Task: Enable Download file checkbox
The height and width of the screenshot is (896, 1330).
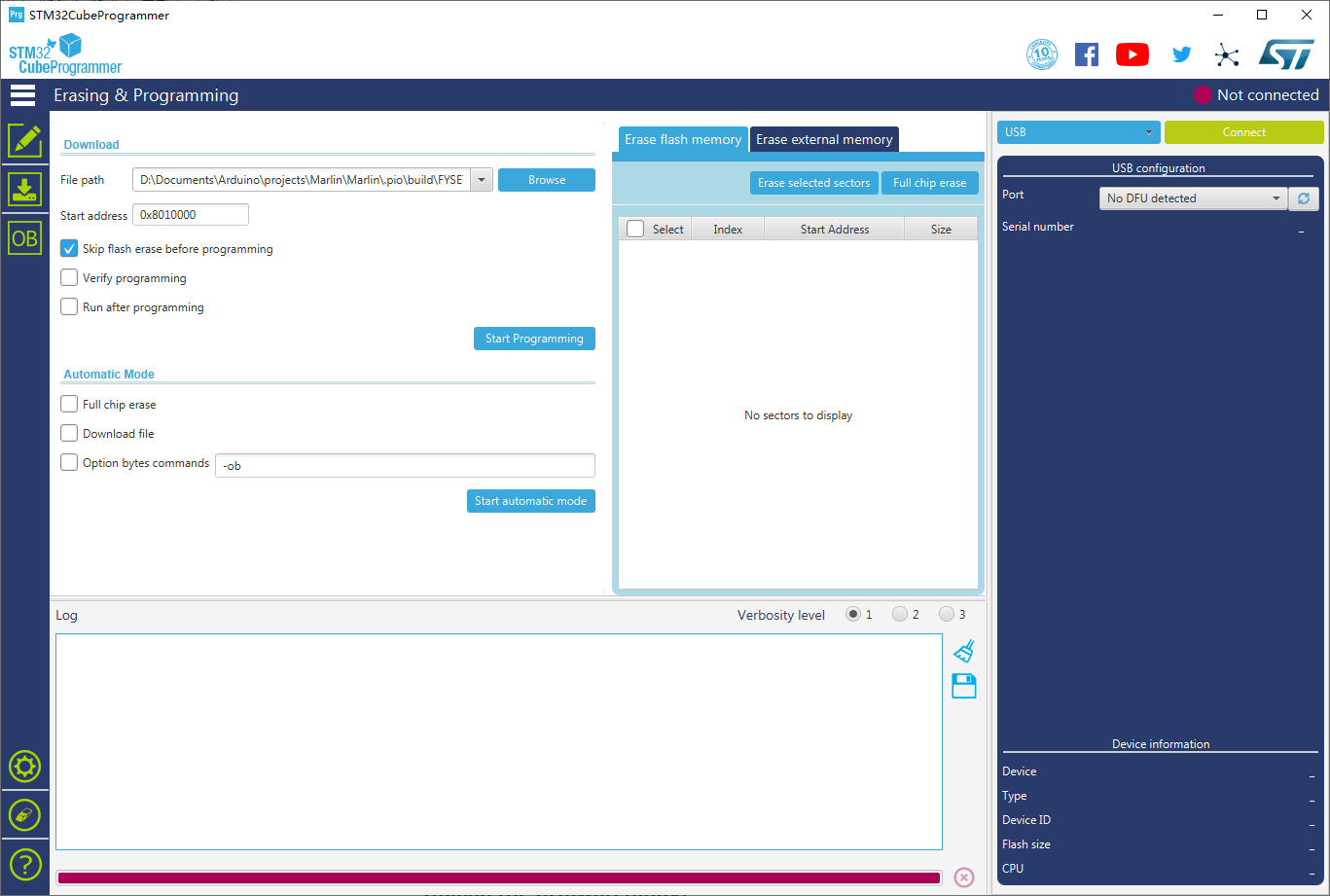Action: point(69,434)
